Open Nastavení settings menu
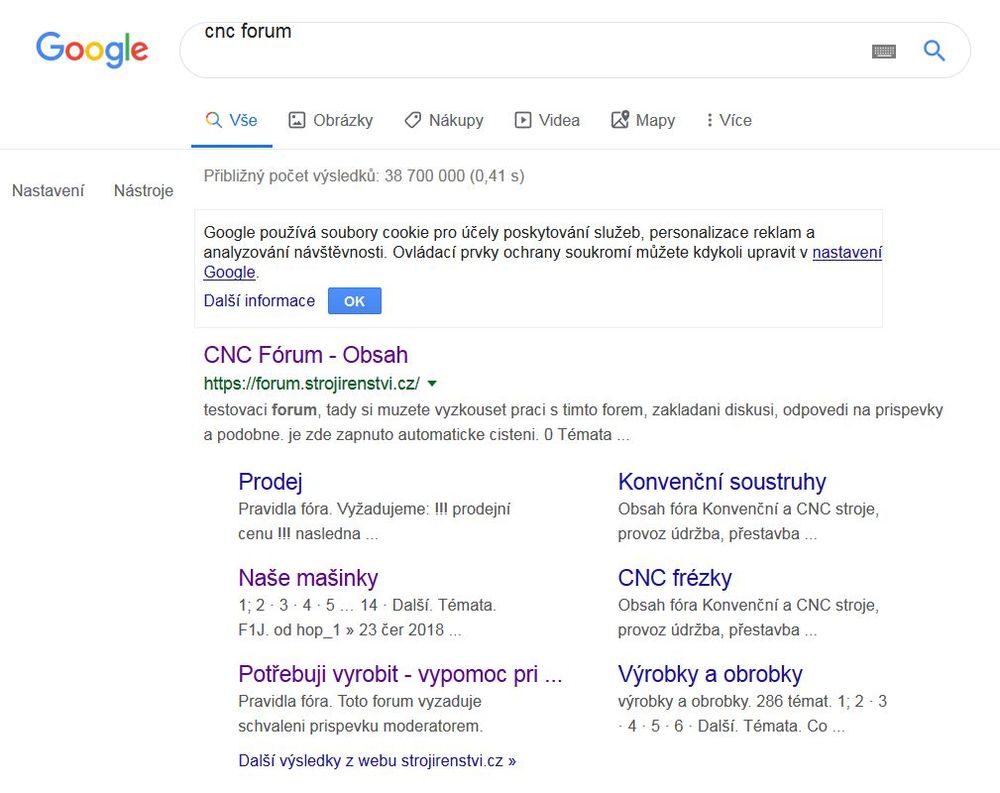Image resolution: width=1000 pixels, height=793 pixels. click(48, 190)
